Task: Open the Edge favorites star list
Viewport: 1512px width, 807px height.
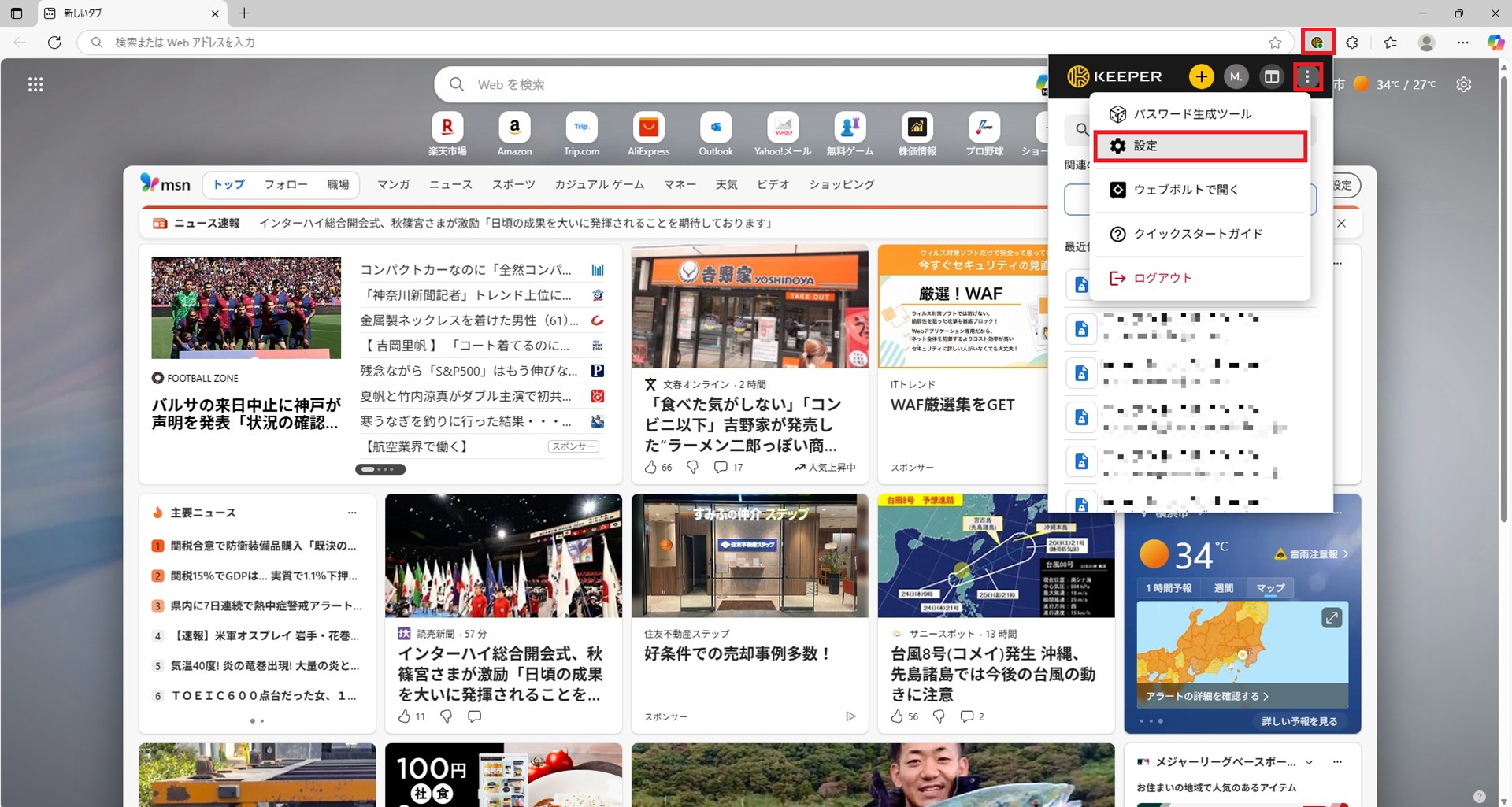Action: click(1390, 43)
